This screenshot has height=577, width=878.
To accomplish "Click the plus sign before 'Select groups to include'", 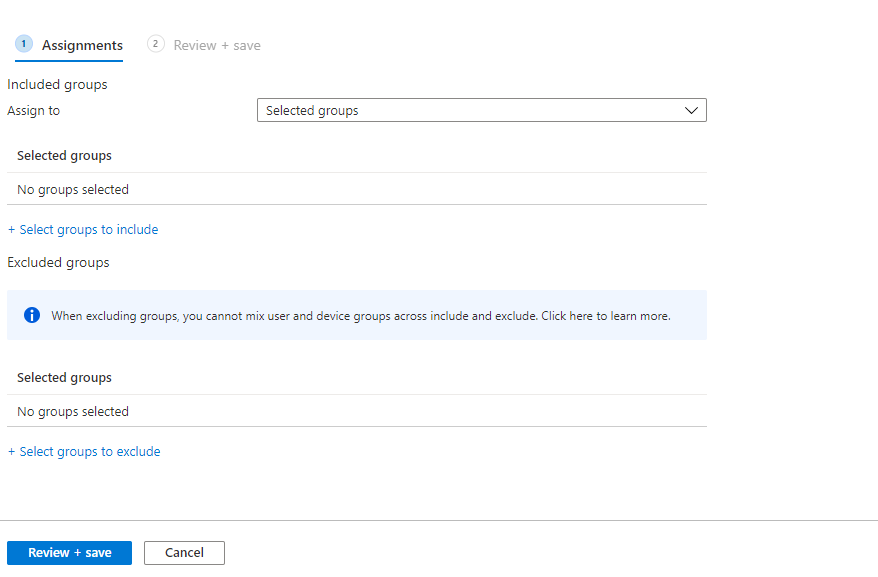I will pyautogui.click(x=12, y=230).
